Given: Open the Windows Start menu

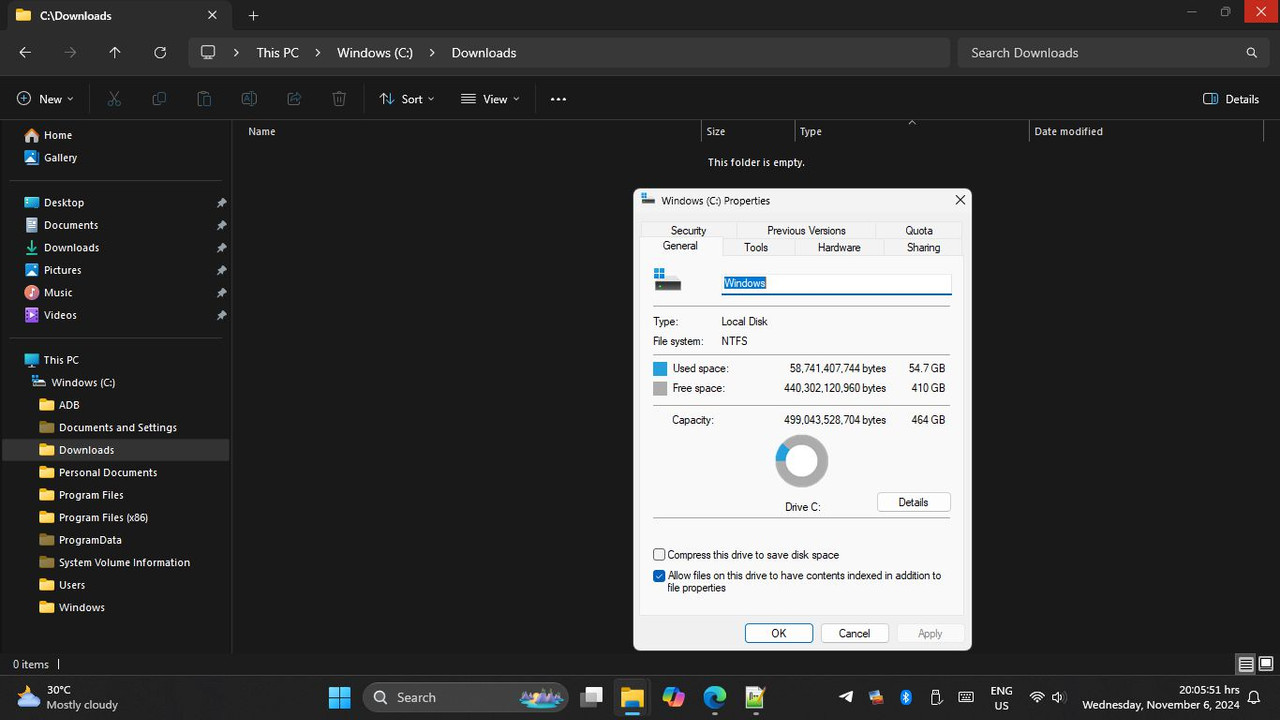Looking at the screenshot, I should (340, 697).
